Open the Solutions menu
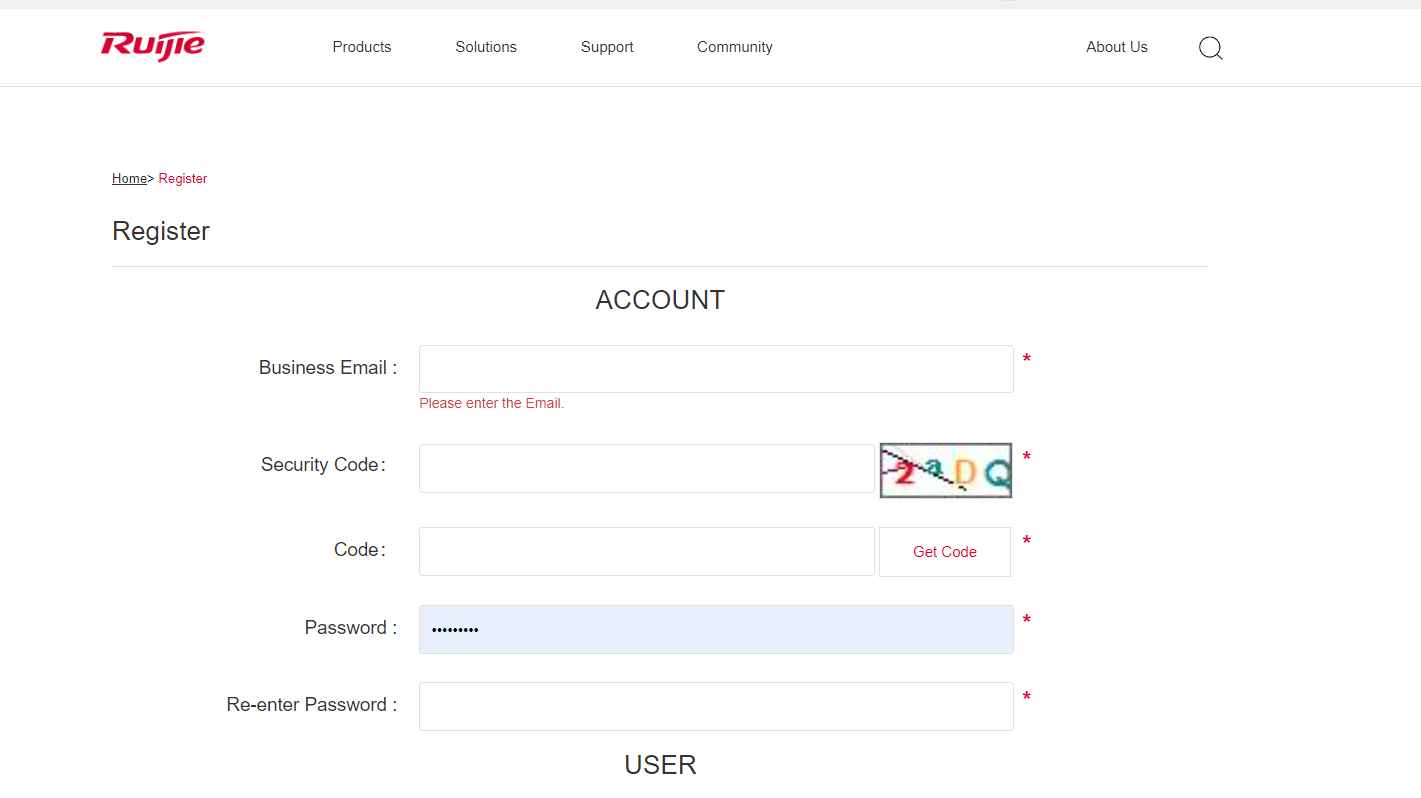 486,47
